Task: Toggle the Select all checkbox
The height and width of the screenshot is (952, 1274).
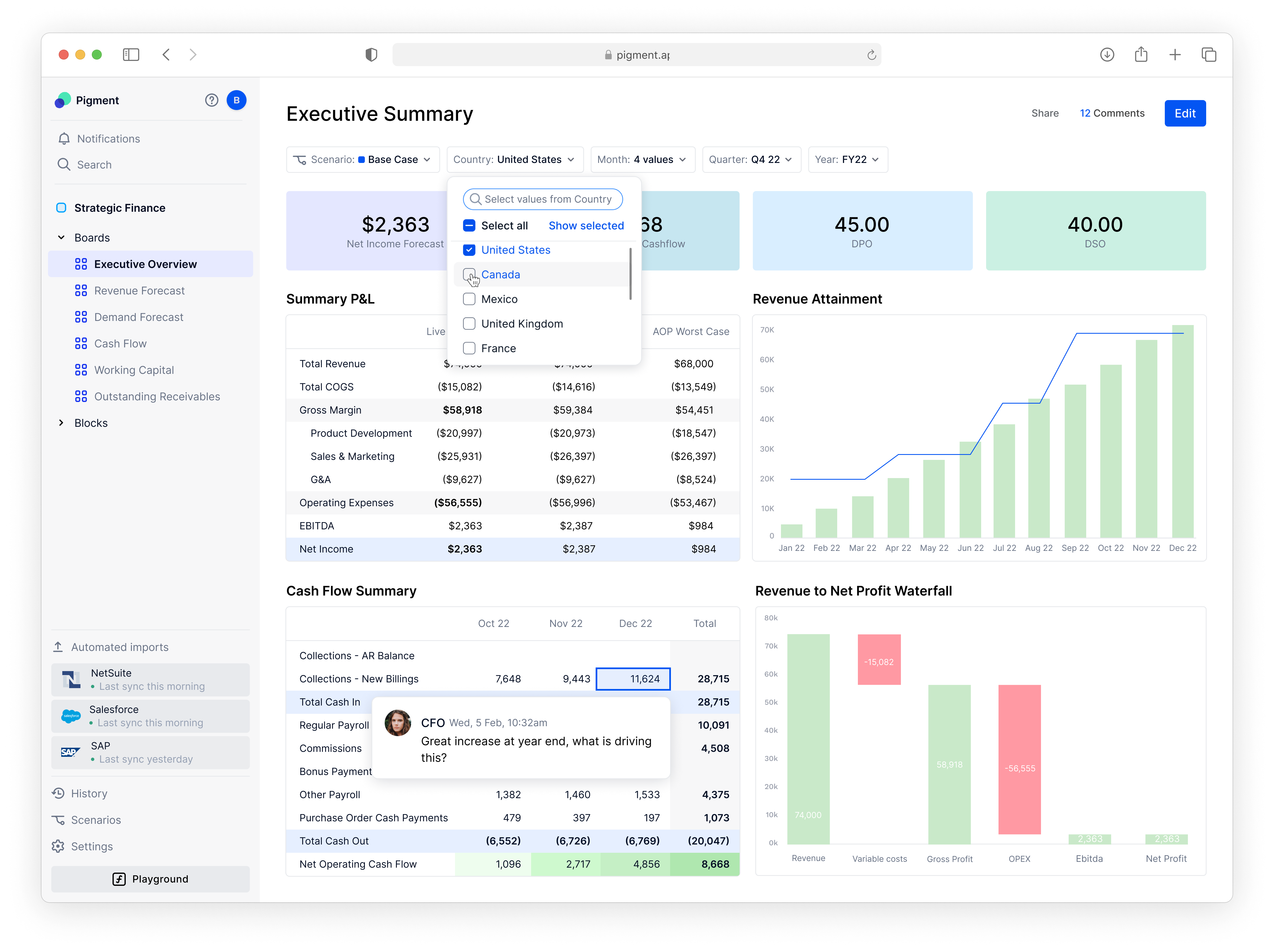Action: click(x=469, y=226)
